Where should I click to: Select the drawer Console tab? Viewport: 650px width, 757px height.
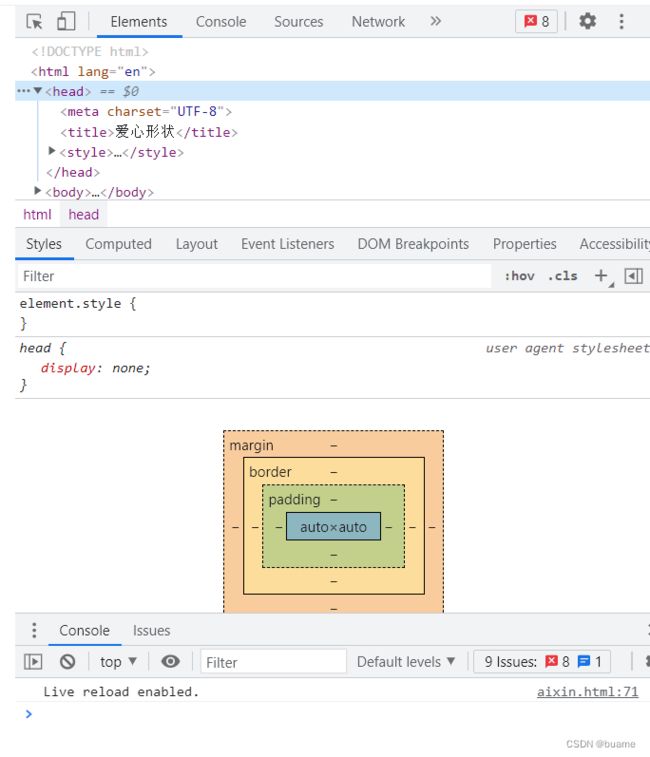click(85, 631)
